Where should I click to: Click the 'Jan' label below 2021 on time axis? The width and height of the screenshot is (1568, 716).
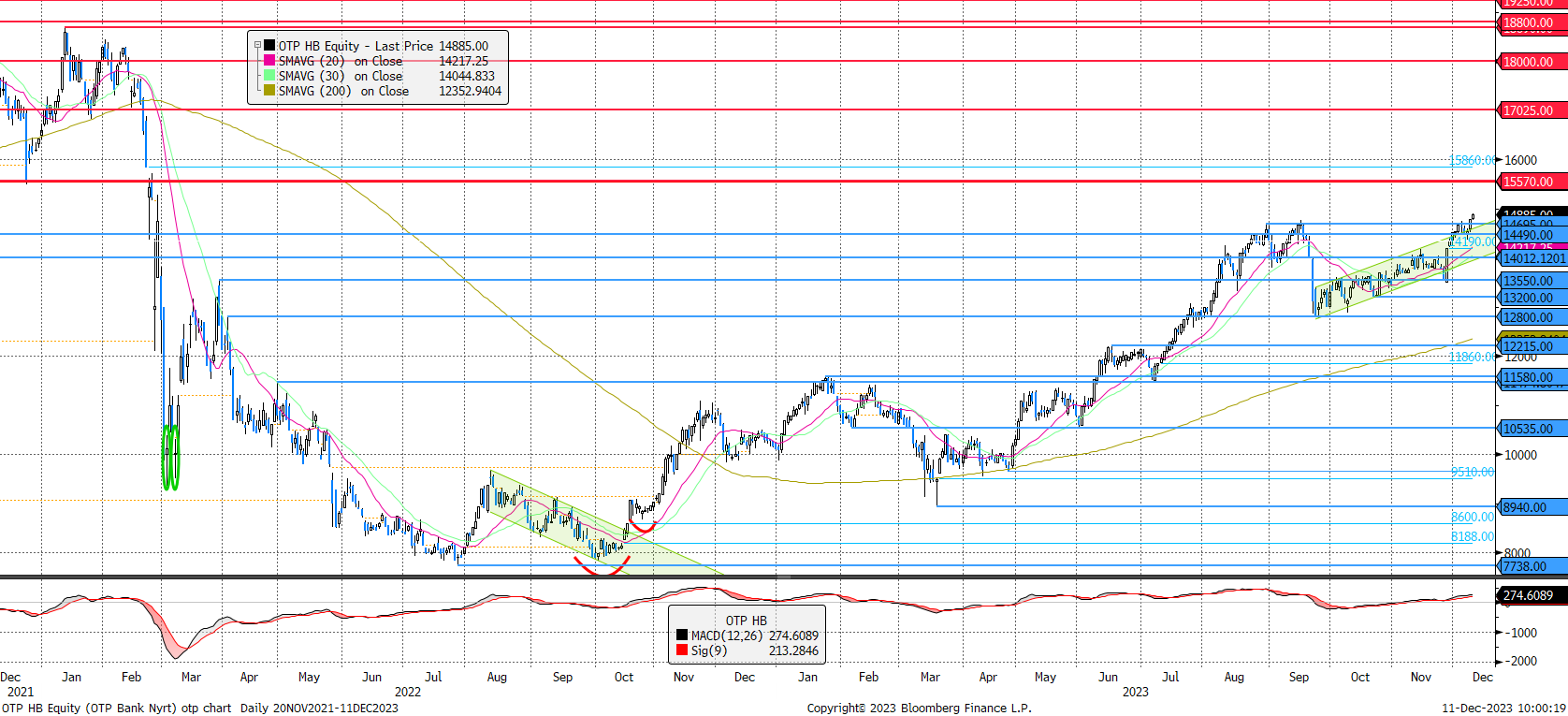point(71,677)
